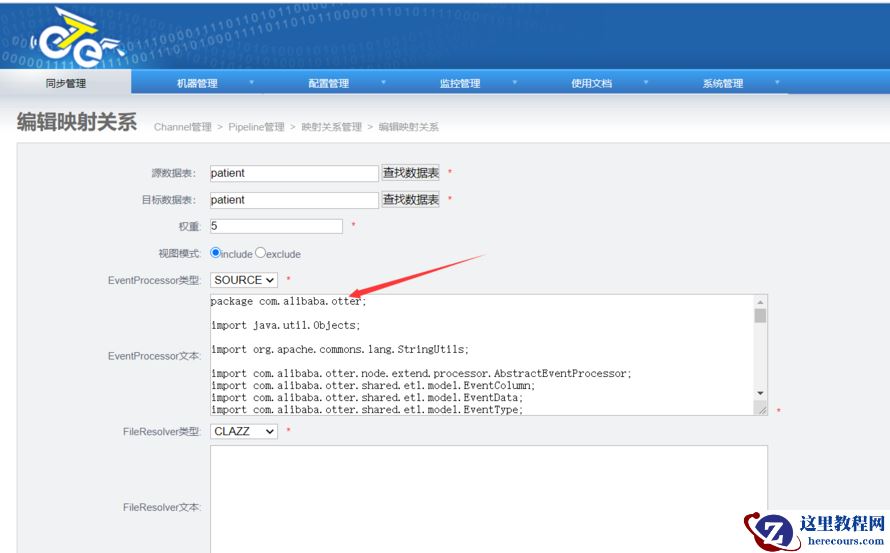Go to Pipeline管理 breadcrumb link
Screen dimensions: 890x553
click(x=256, y=127)
